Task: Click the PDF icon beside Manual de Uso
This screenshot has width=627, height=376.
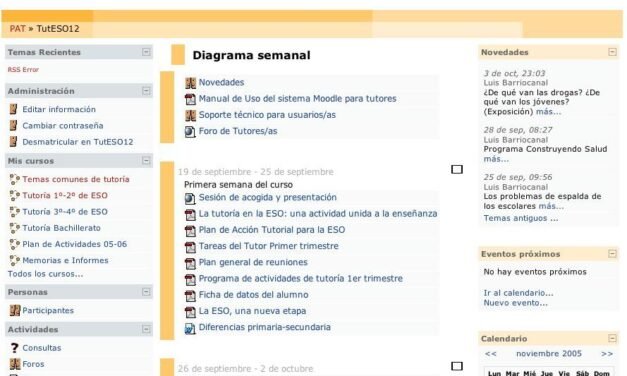Action: tap(190, 99)
